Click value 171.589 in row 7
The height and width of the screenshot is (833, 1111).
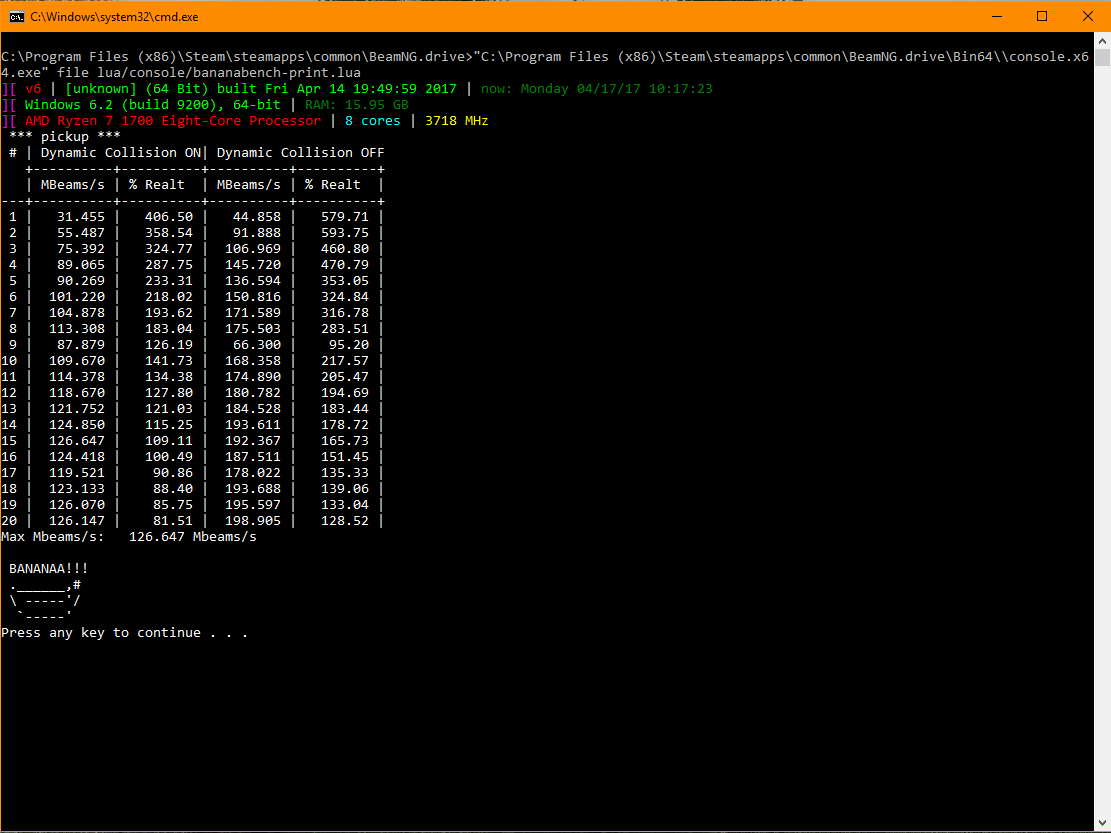pos(253,313)
